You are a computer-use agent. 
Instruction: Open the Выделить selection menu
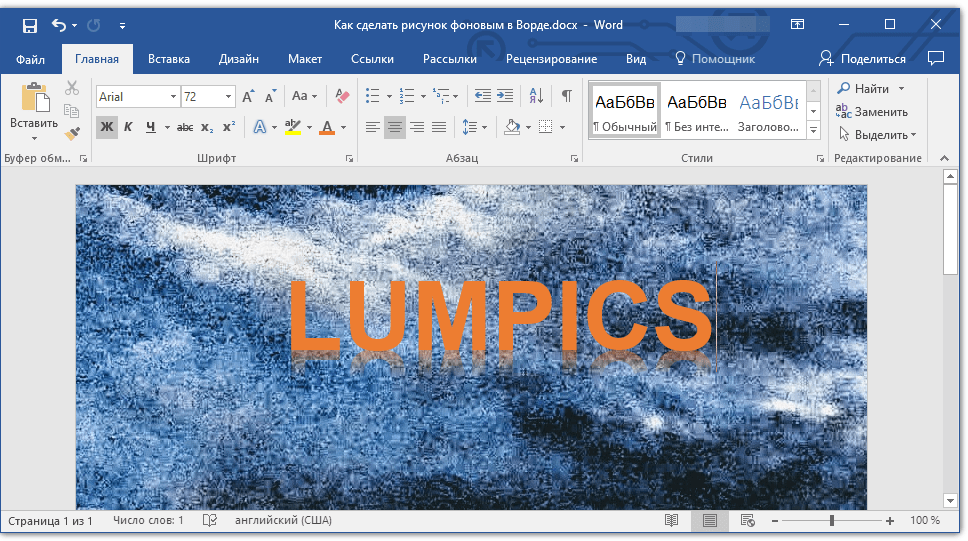pos(877,135)
